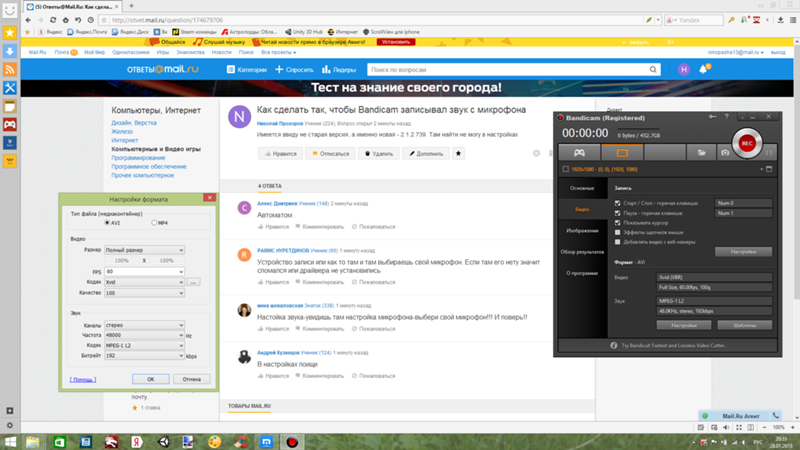Open Bandicam help question-mark icon
The width and height of the screenshot is (800, 450).
point(727,117)
